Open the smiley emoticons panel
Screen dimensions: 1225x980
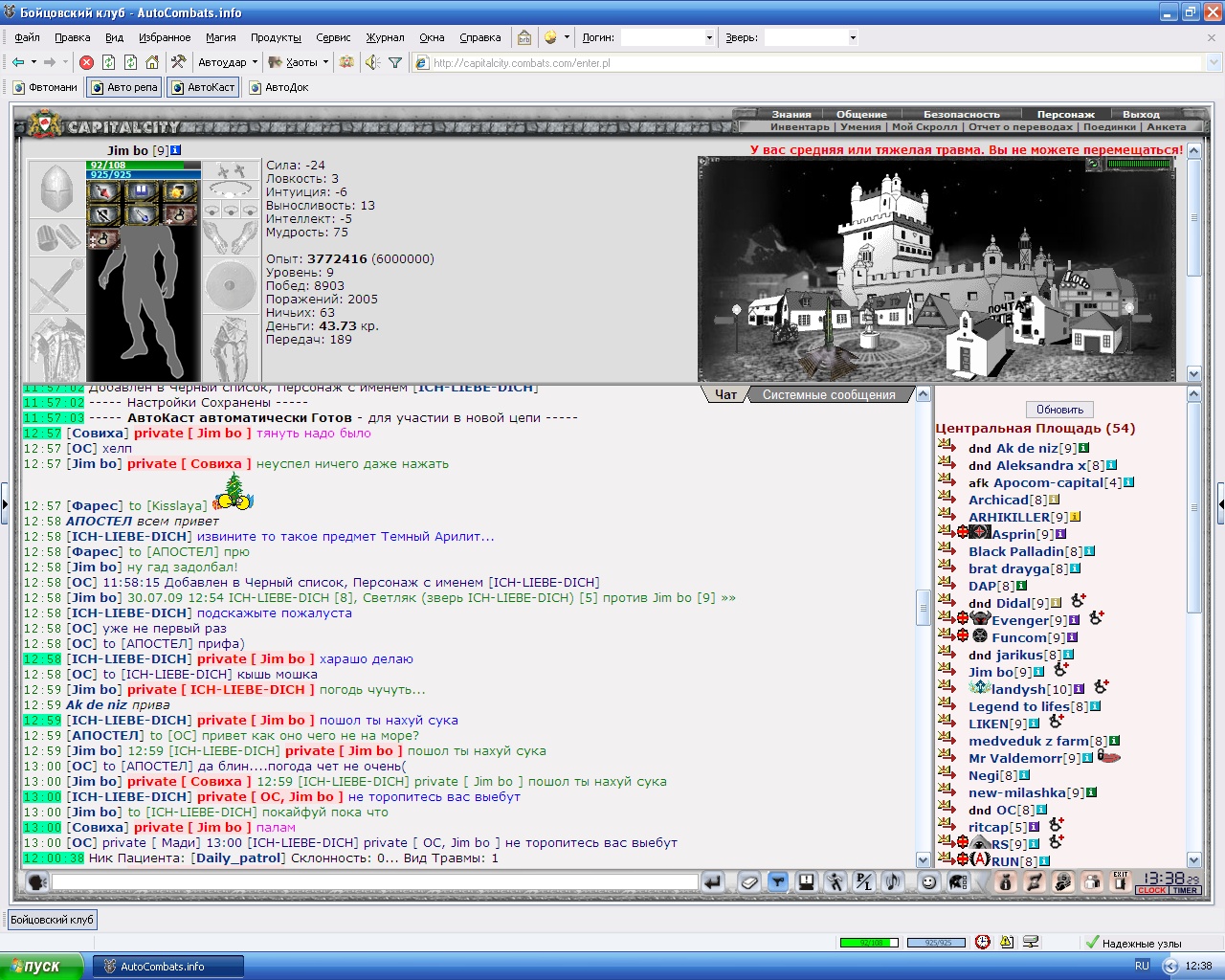928,882
